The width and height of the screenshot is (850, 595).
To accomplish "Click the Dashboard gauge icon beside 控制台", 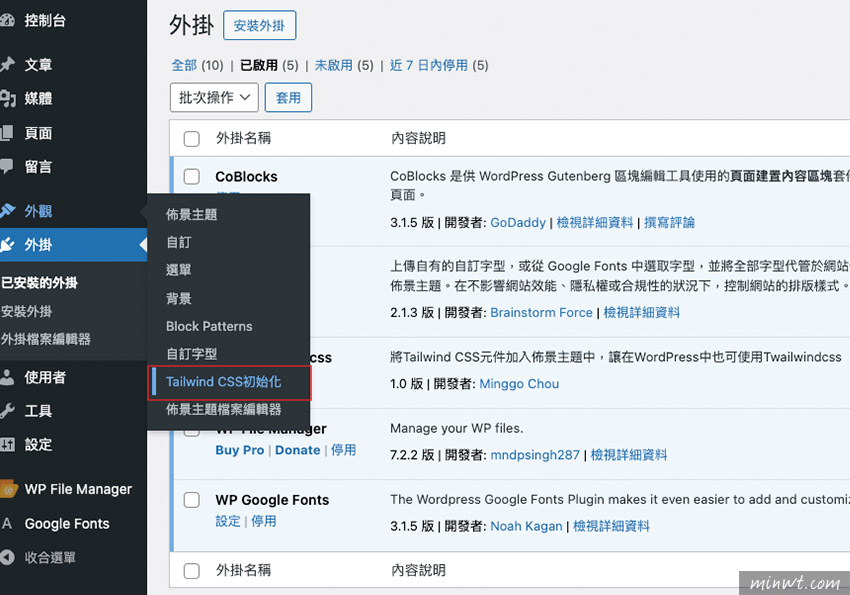I will click(x=7, y=21).
